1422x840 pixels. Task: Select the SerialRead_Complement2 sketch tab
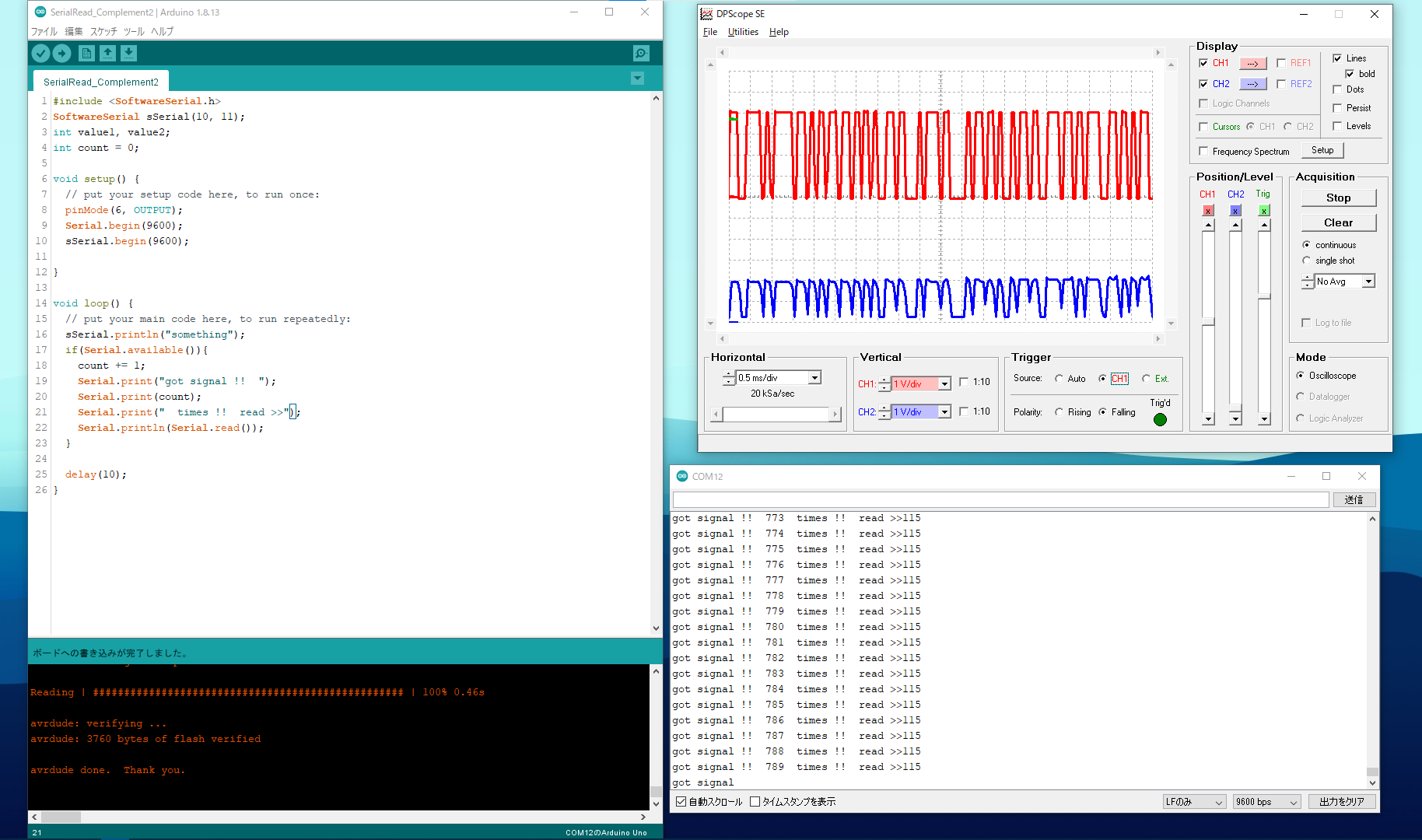click(x=101, y=82)
